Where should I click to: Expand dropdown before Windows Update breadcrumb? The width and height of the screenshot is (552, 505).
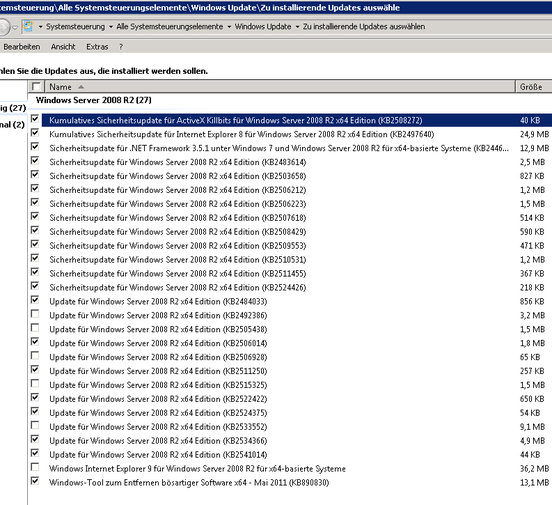pyautogui.click(x=229, y=27)
